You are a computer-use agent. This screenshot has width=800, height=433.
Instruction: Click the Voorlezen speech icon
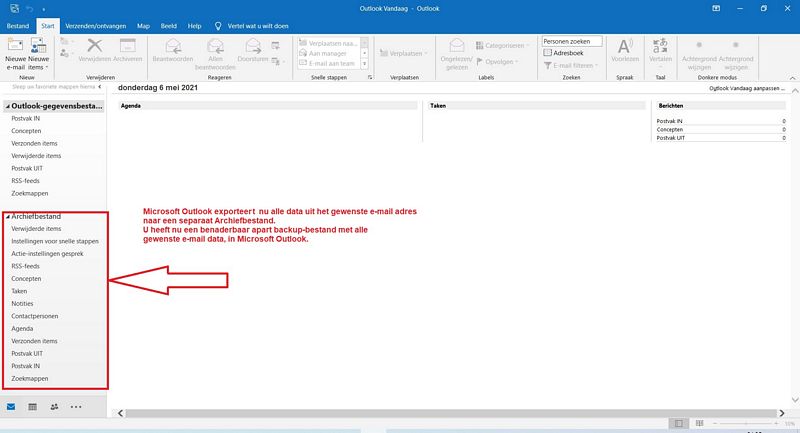point(624,46)
